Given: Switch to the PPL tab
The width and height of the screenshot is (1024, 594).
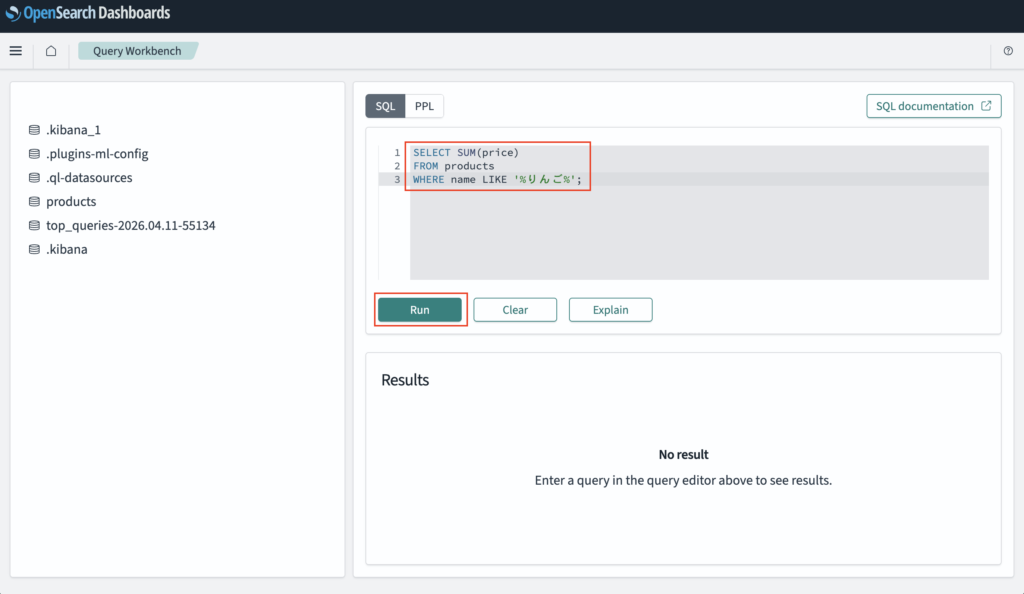Looking at the screenshot, I should (x=424, y=106).
